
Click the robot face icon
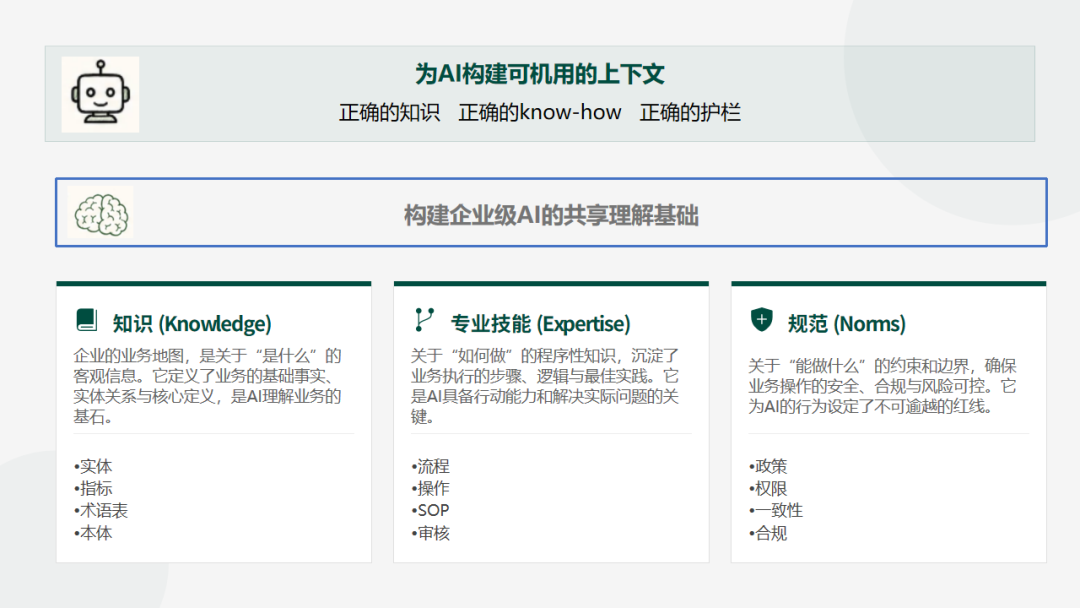tap(101, 94)
